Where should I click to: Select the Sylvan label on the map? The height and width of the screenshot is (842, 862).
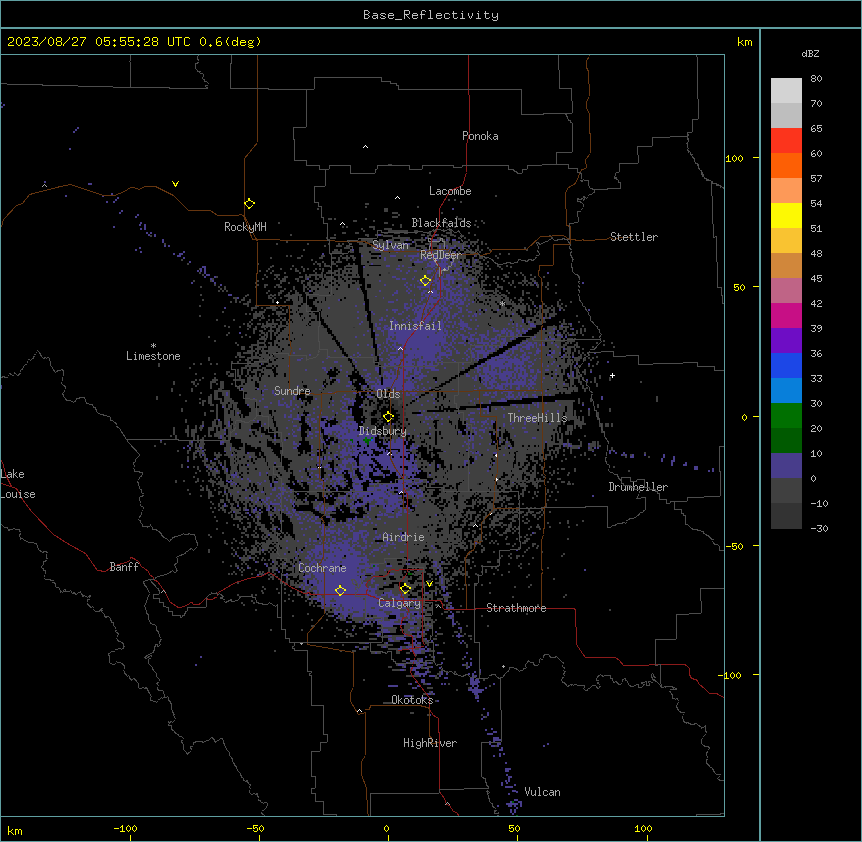390,245
